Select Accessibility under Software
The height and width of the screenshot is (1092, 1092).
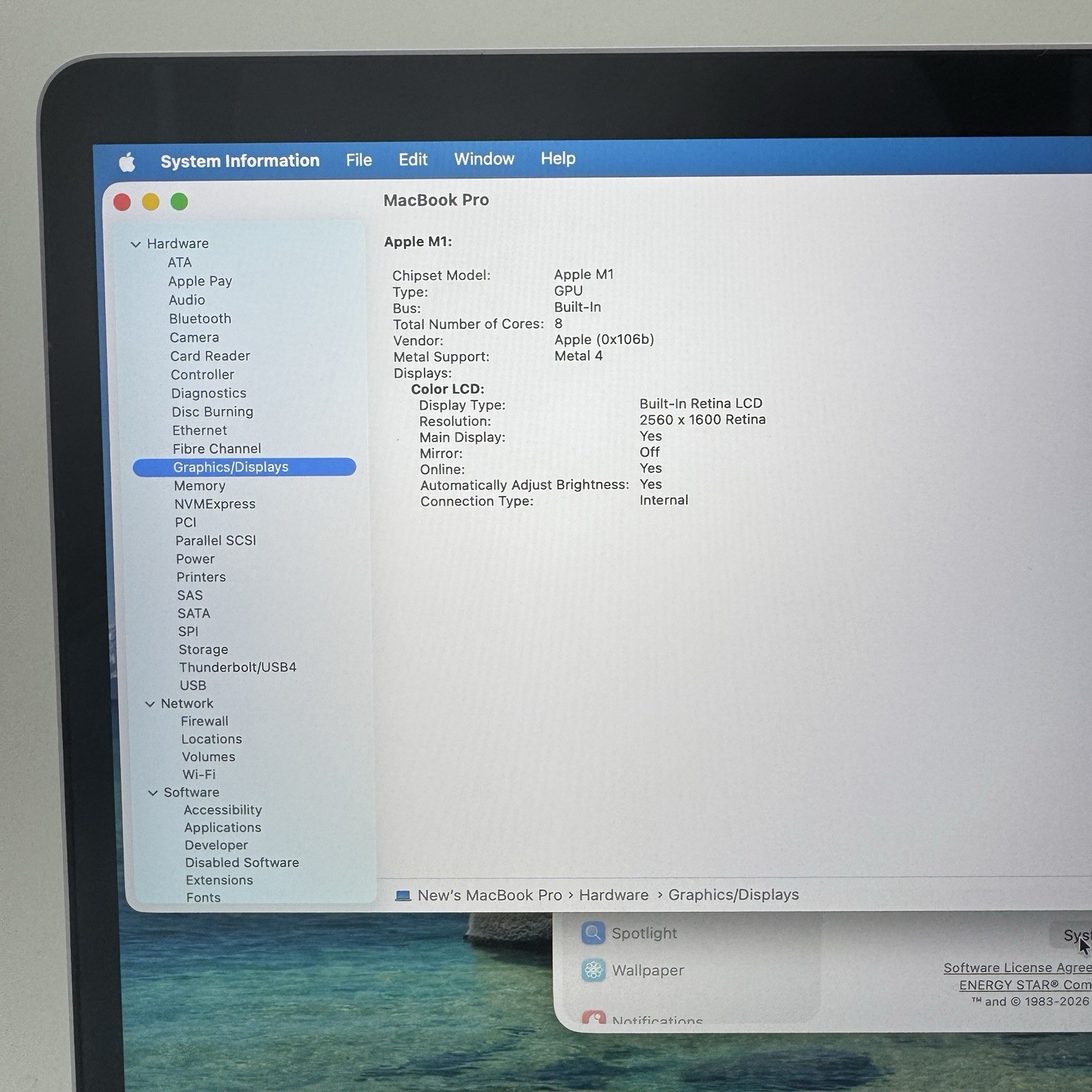(x=223, y=810)
